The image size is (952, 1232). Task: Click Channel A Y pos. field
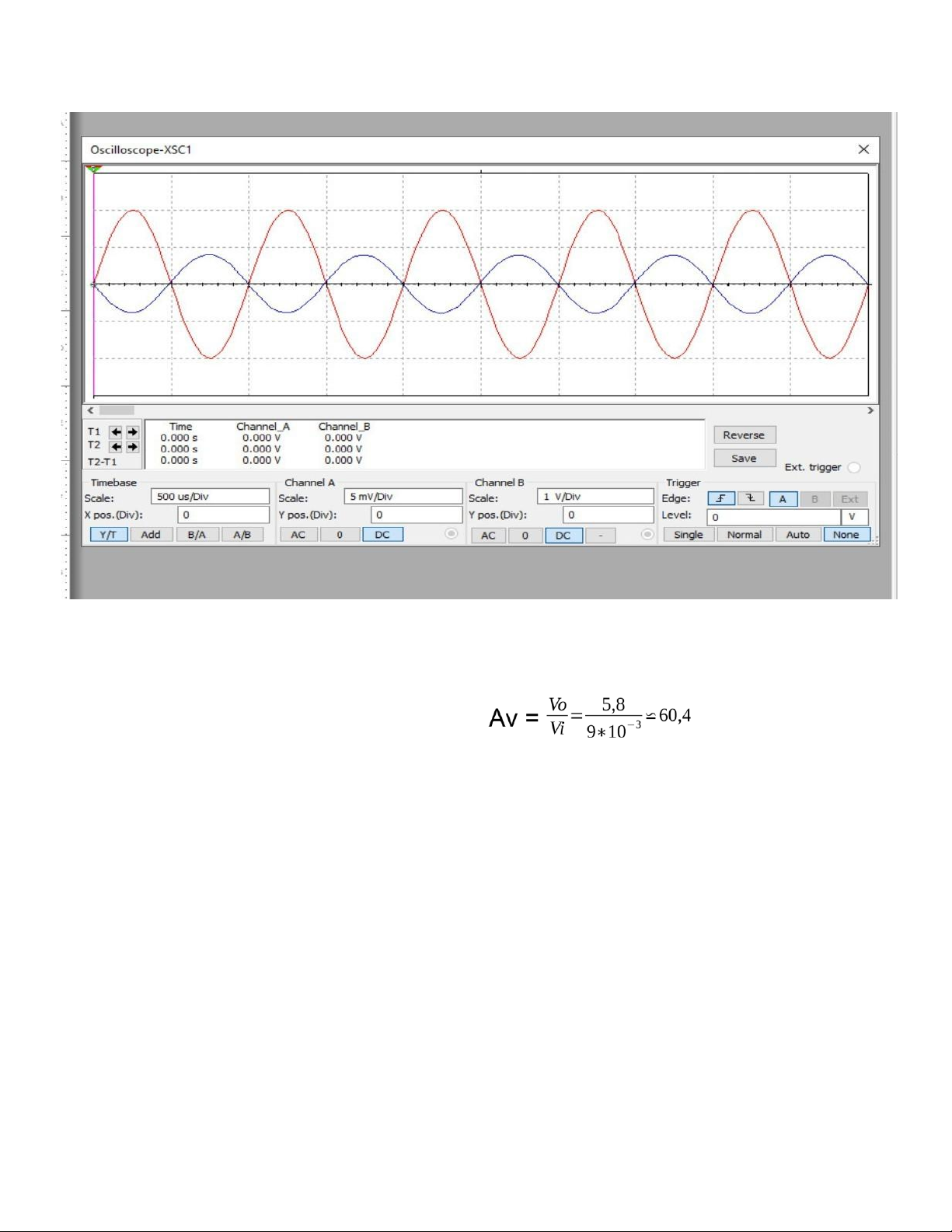coord(417,515)
